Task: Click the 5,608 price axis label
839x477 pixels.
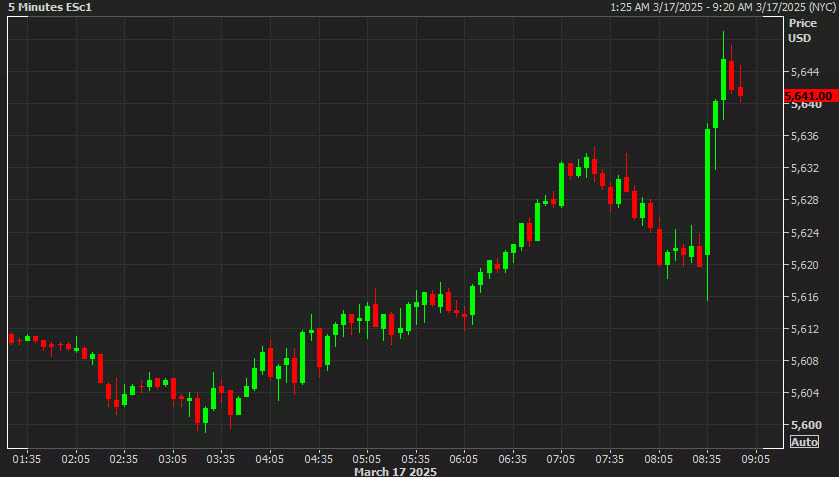Action: pyautogui.click(x=805, y=361)
